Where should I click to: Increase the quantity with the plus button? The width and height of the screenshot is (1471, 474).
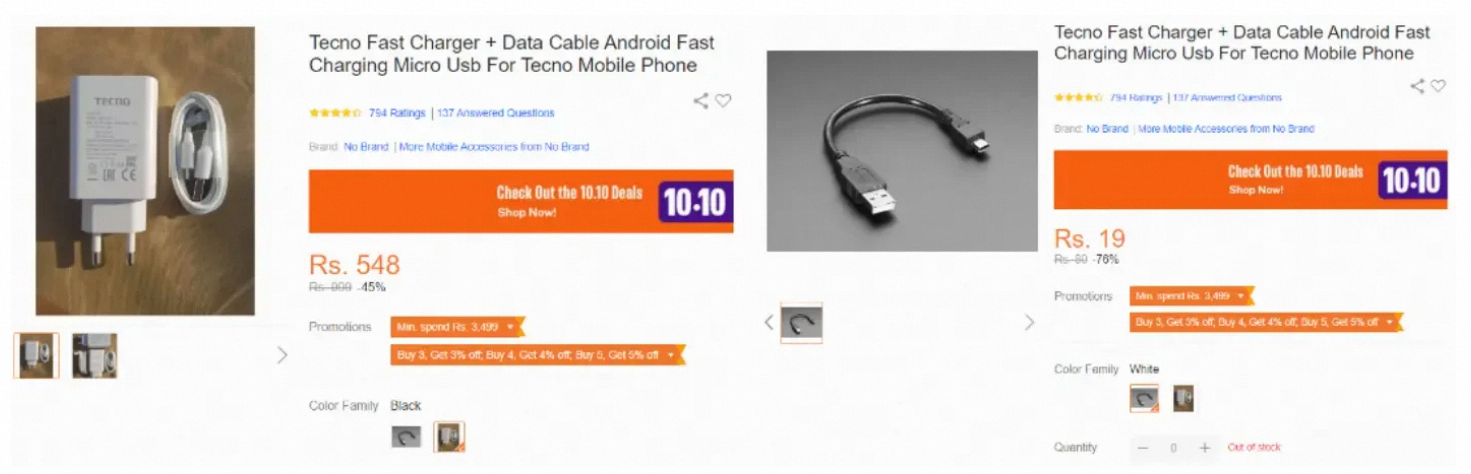pos(1205,448)
